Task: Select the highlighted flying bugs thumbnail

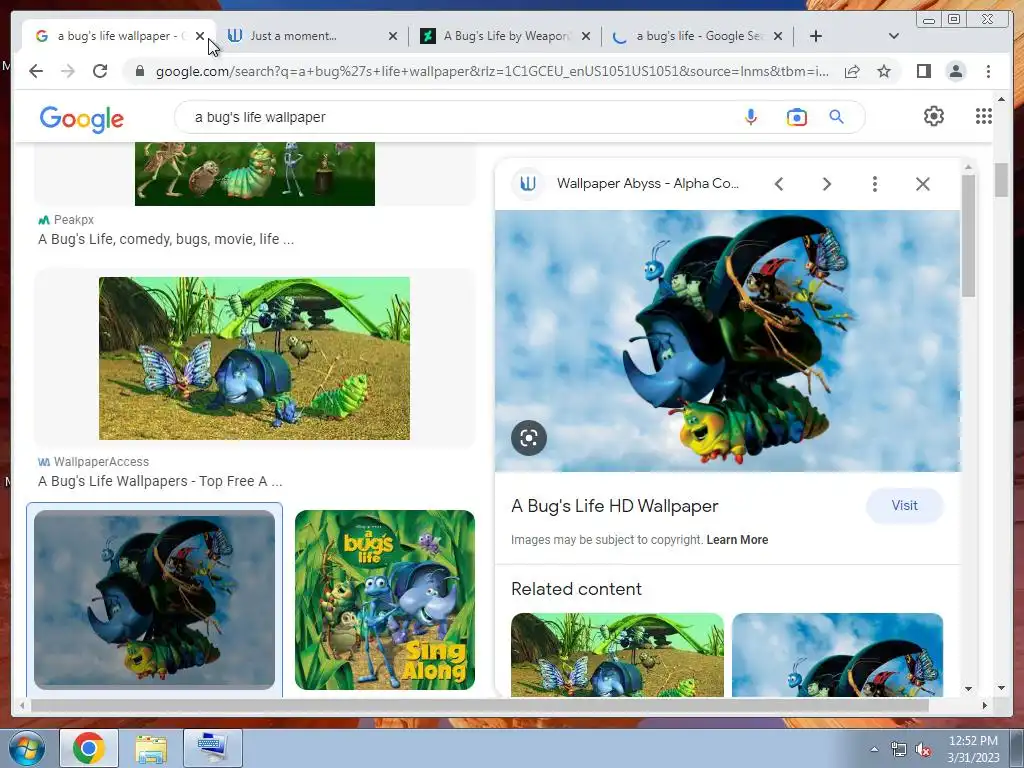Action: point(154,600)
